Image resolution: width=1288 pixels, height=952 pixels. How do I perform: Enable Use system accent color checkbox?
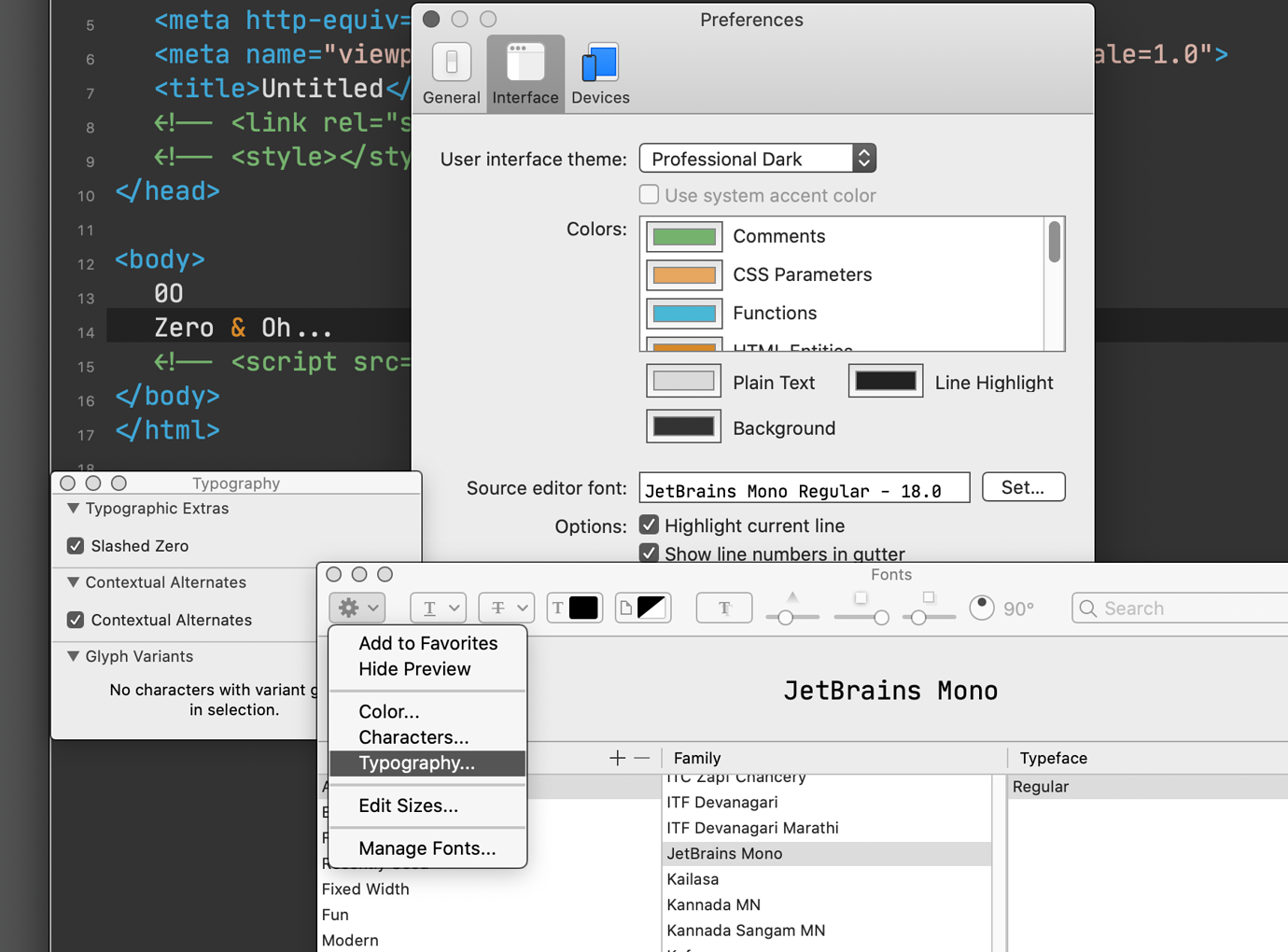[649, 194]
